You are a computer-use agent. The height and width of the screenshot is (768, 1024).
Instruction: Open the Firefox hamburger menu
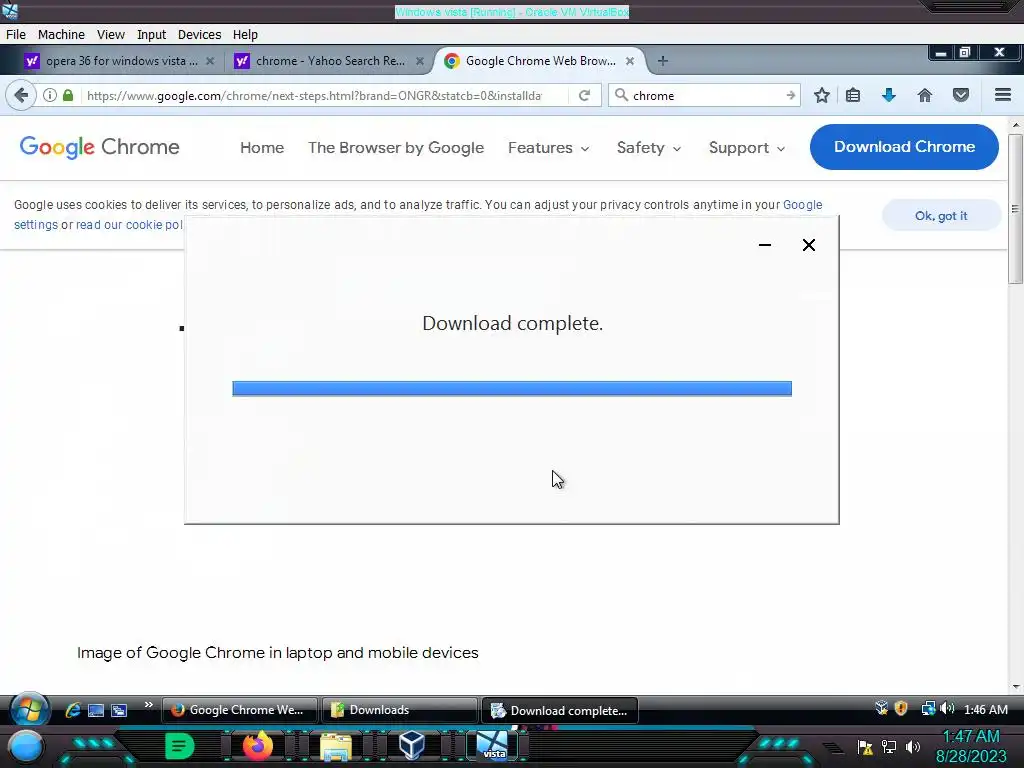click(1003, 95)
